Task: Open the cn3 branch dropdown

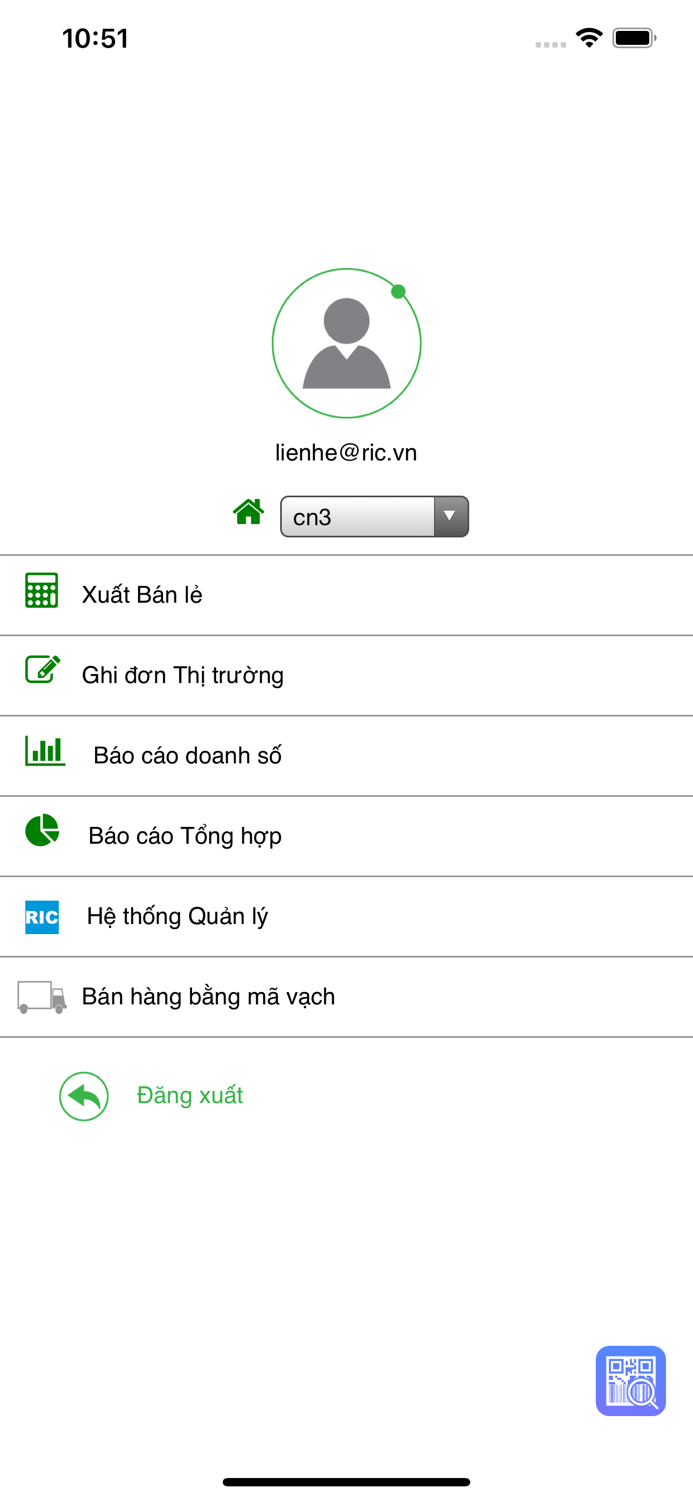Action: click(x=358, y=517)
